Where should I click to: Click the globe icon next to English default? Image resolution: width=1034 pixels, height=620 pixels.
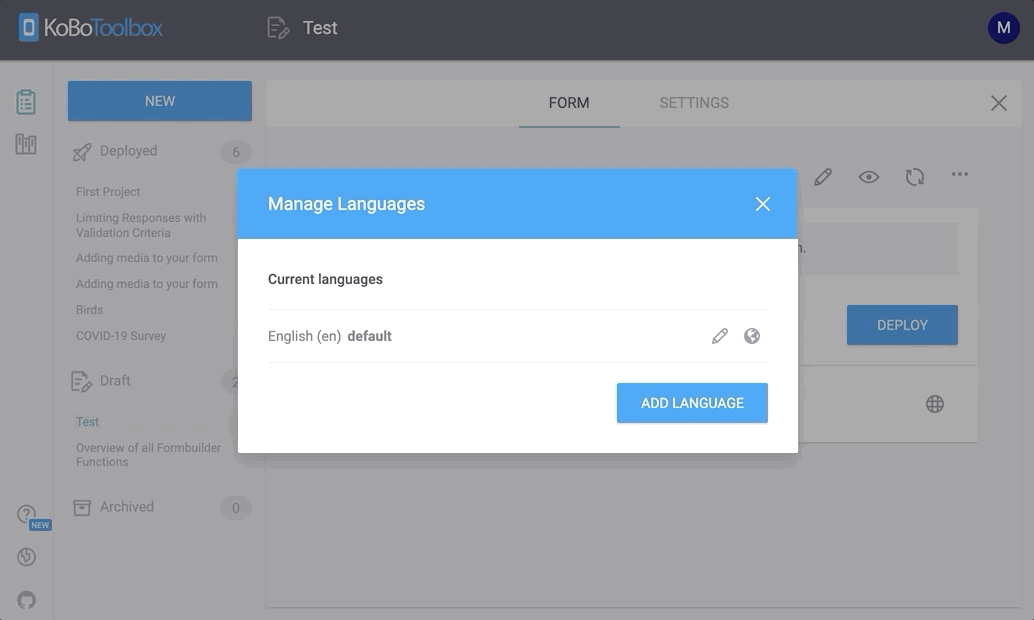(752, 336)
